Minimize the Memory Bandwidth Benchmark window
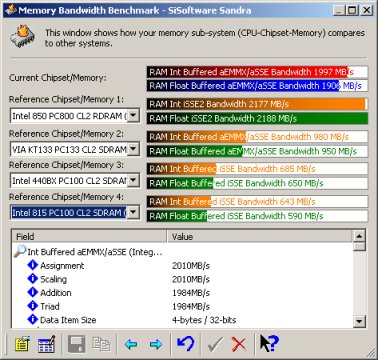 tap(339, 10)
